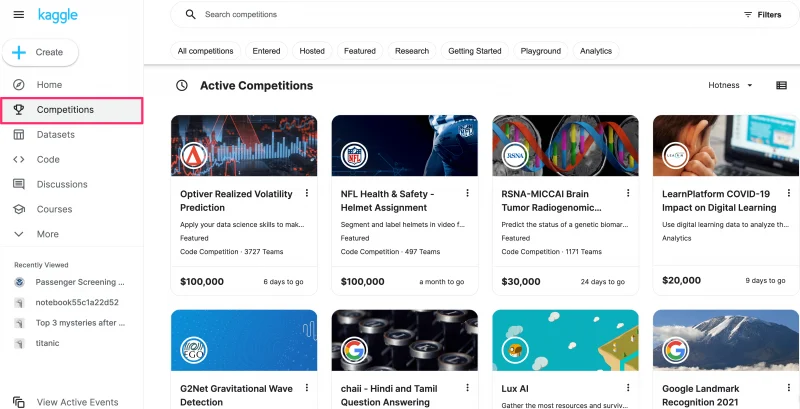Screen dimensions: 800x409
Task: Click the $100,000 prize on Optiver card
Action: (202, 282)
